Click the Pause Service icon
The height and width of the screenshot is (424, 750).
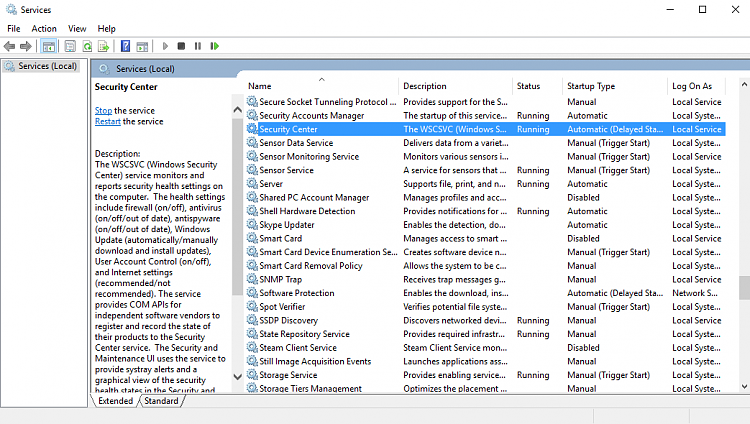point(198,46)
